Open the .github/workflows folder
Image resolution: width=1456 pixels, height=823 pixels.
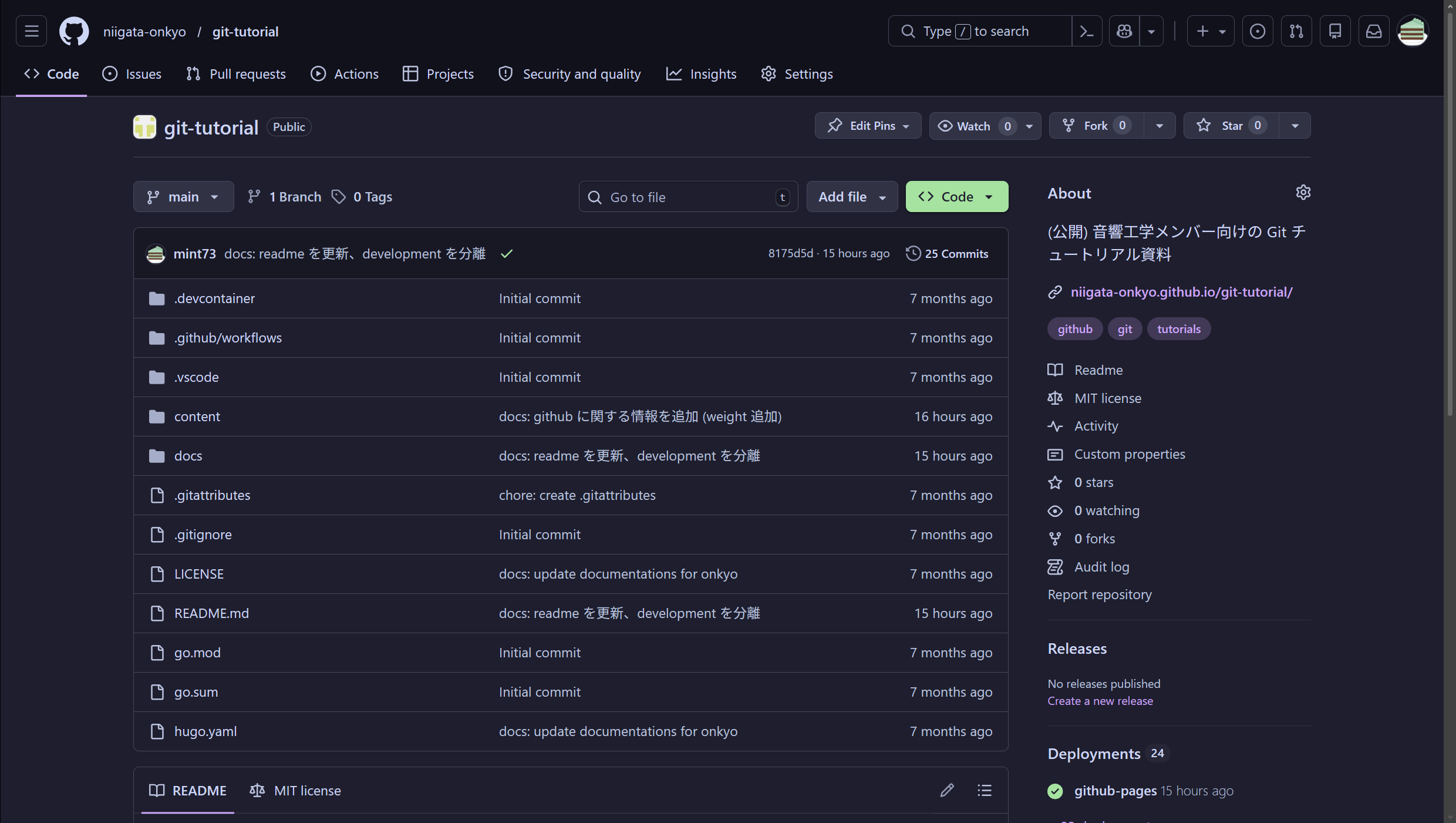(x=228, y=338)
